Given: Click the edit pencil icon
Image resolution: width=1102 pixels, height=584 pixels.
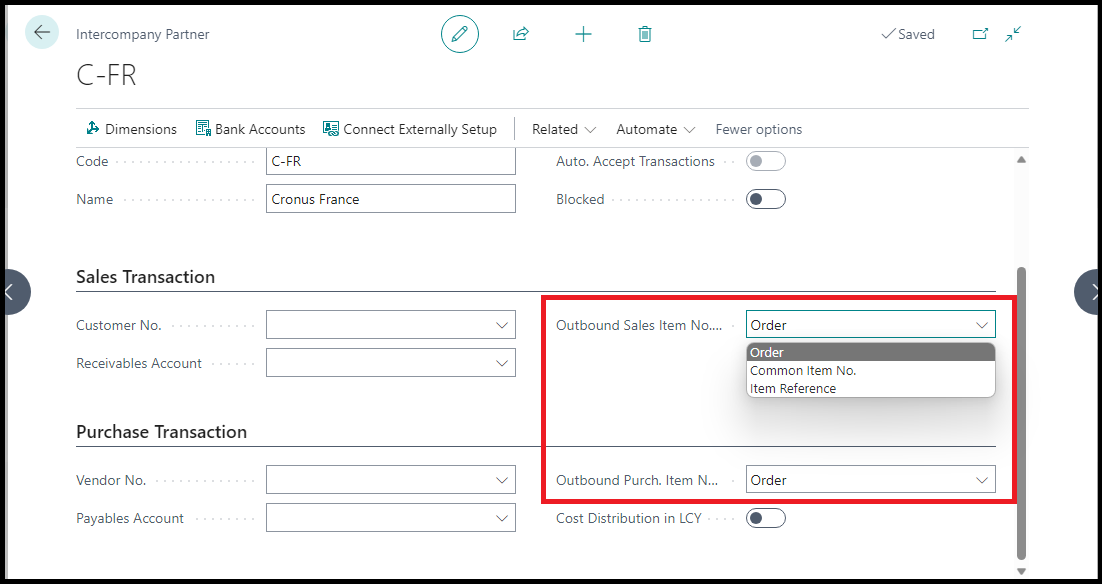Looking at the screenshot, I should [460, 34].
